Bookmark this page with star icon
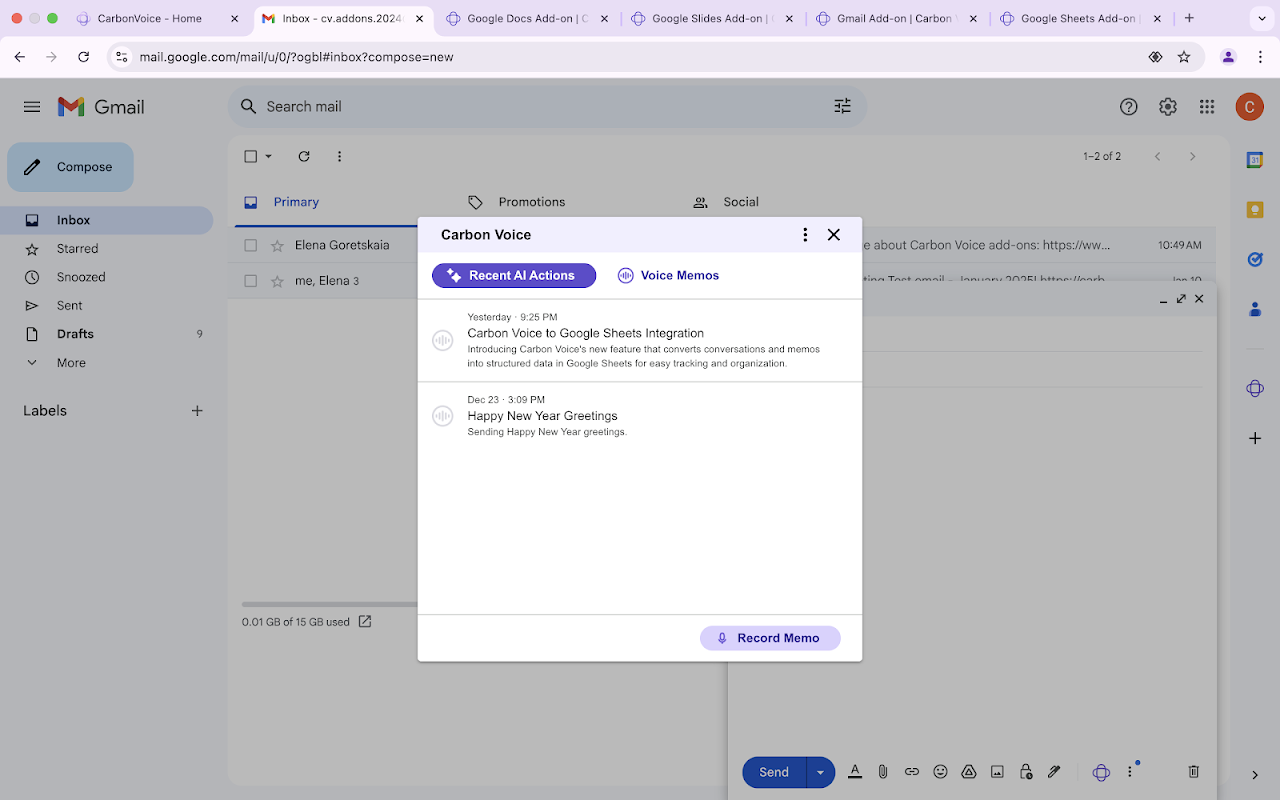This screenshot has width=1280, height=800. click(1184, 57)
